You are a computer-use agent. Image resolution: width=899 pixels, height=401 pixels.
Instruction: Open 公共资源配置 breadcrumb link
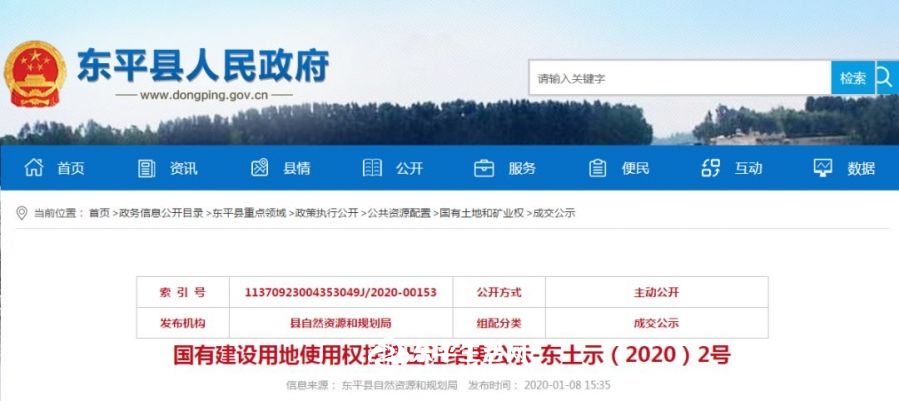(x=399, y=213)
